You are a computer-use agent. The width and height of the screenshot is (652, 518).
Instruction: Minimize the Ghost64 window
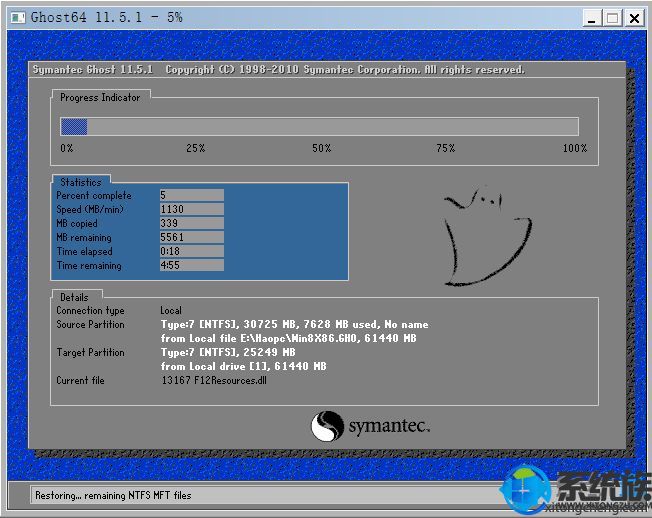(591, 18)
